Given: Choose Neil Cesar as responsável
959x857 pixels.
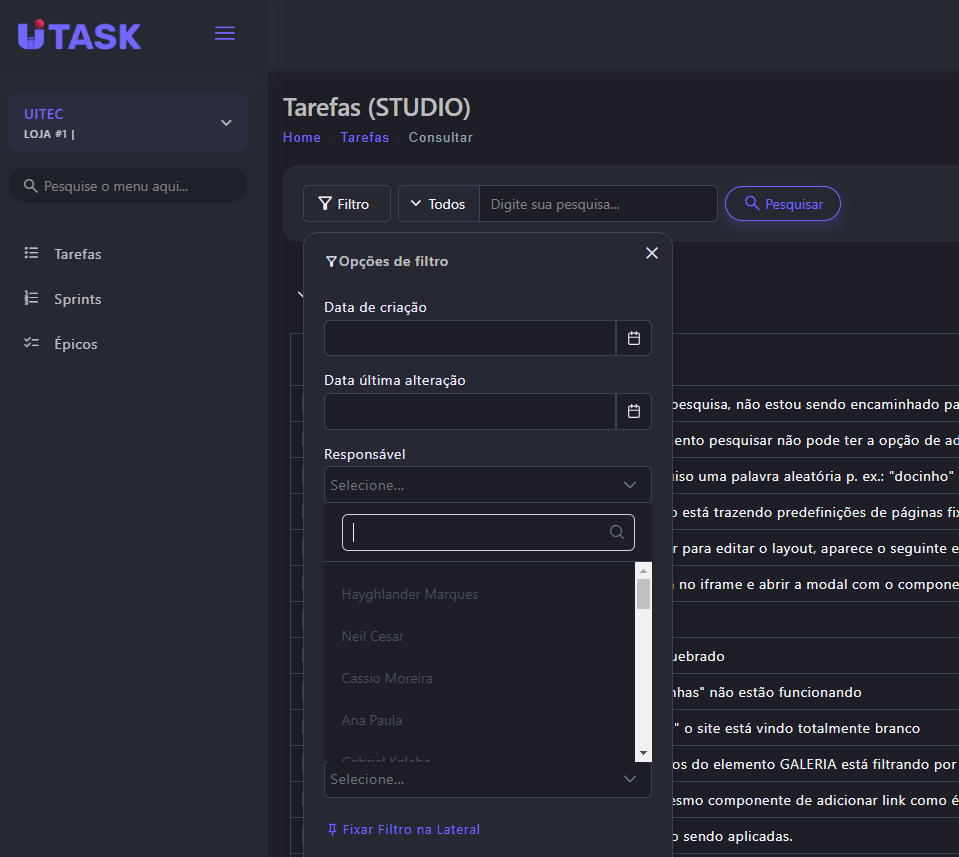Looking at the screenshot, I should [373, 636].
